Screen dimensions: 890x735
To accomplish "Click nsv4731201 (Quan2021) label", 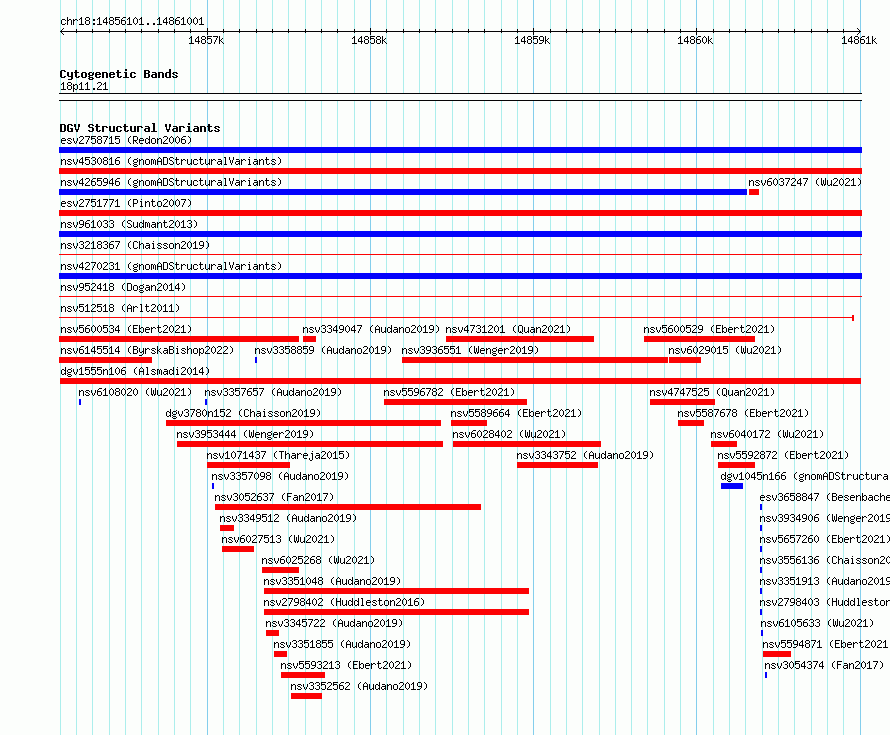I will [508, 329].
